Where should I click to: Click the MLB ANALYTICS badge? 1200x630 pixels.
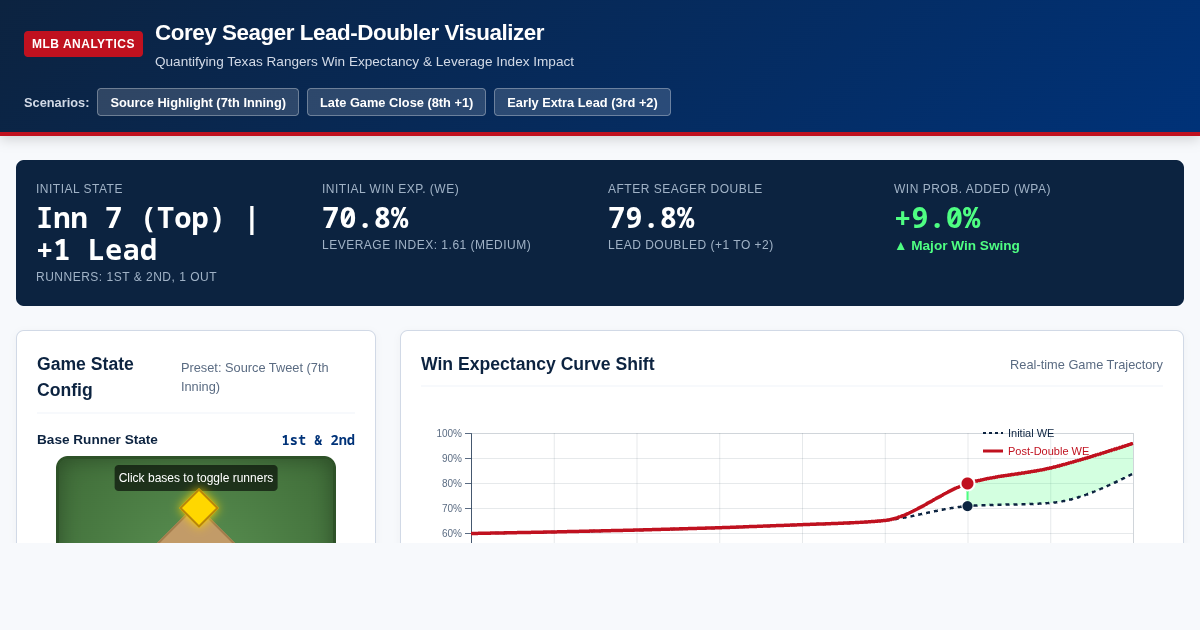click(83, 44)
